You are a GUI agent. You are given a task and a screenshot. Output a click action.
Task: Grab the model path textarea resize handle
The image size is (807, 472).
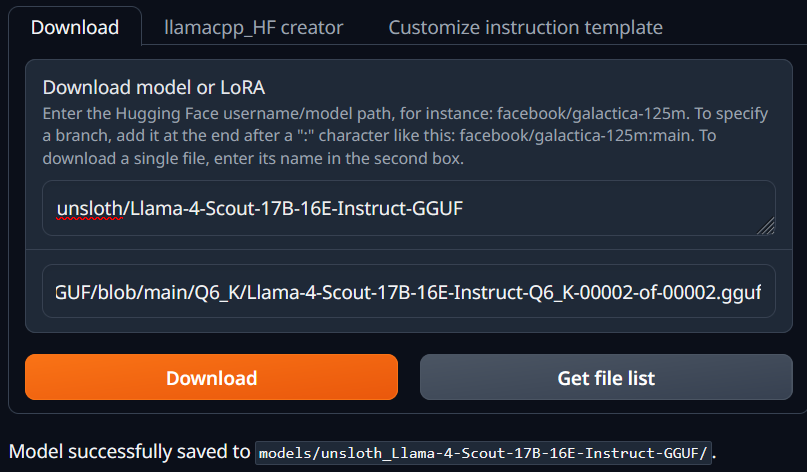pos(766,226)
